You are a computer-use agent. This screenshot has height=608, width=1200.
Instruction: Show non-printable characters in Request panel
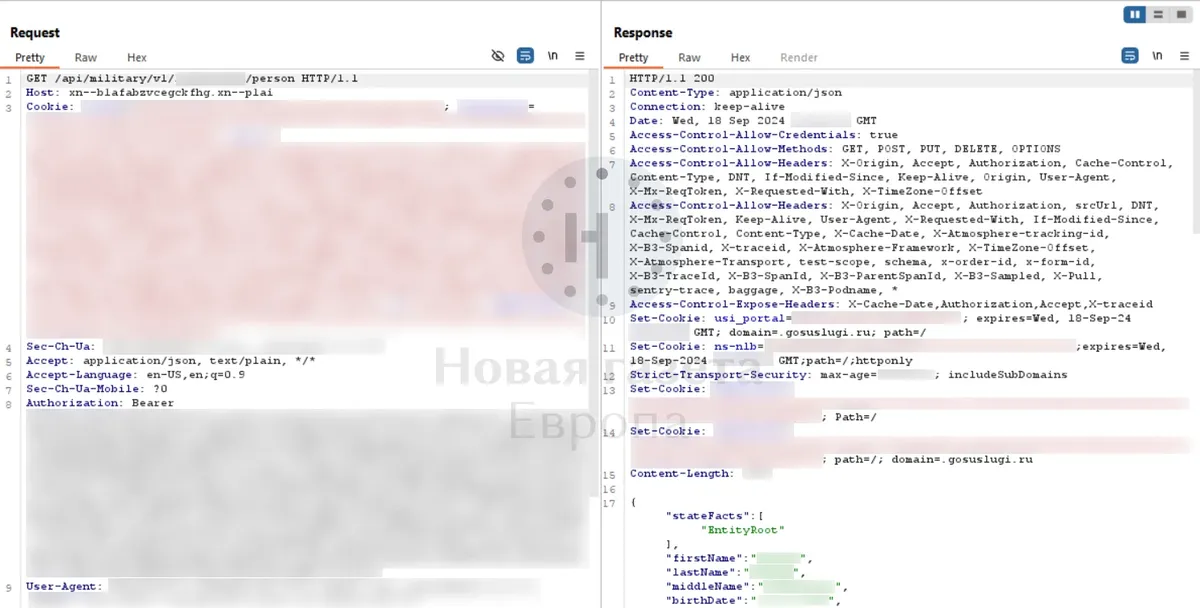point(552,56)
